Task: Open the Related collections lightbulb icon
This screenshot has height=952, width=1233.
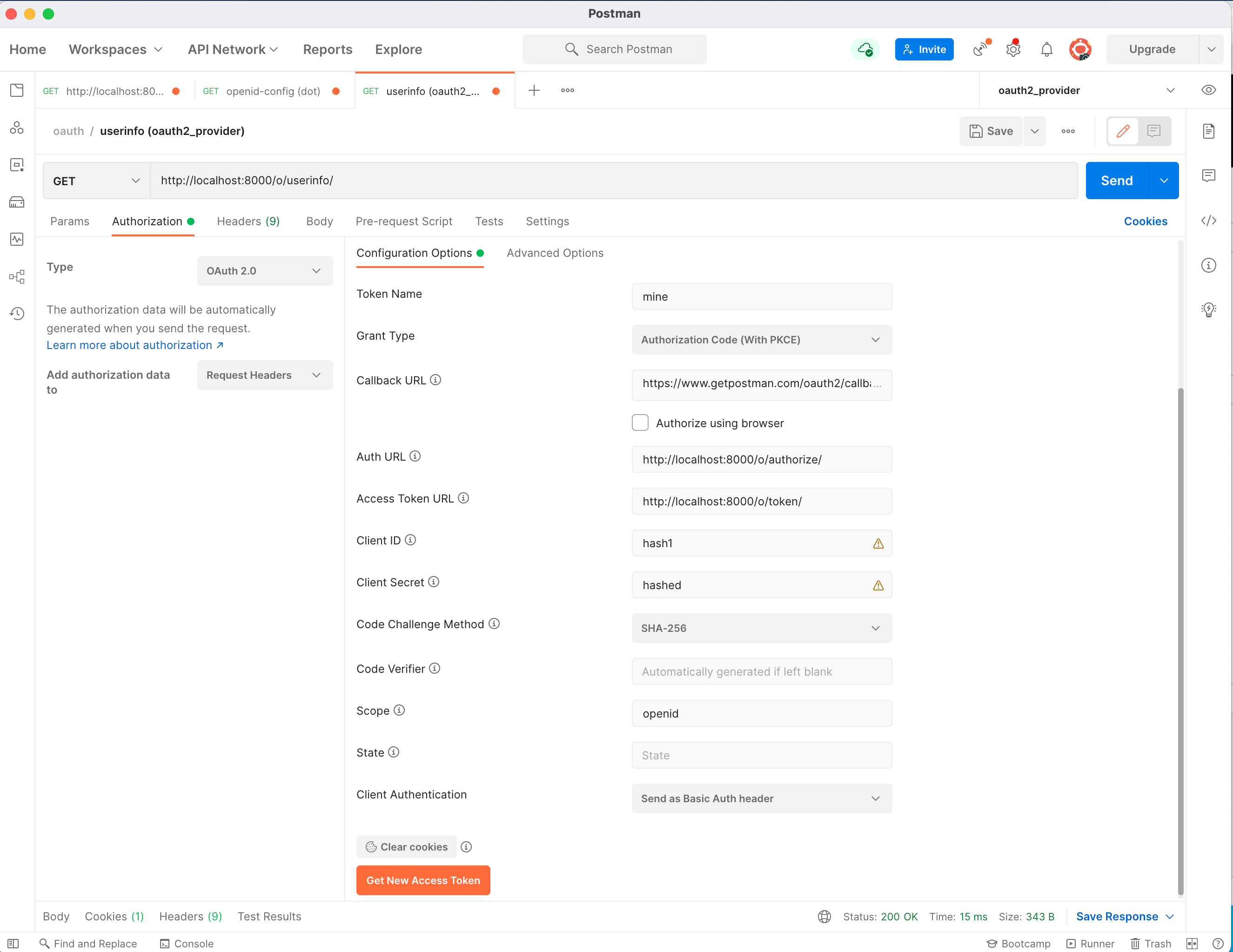Action: (x=1209, y=309)
